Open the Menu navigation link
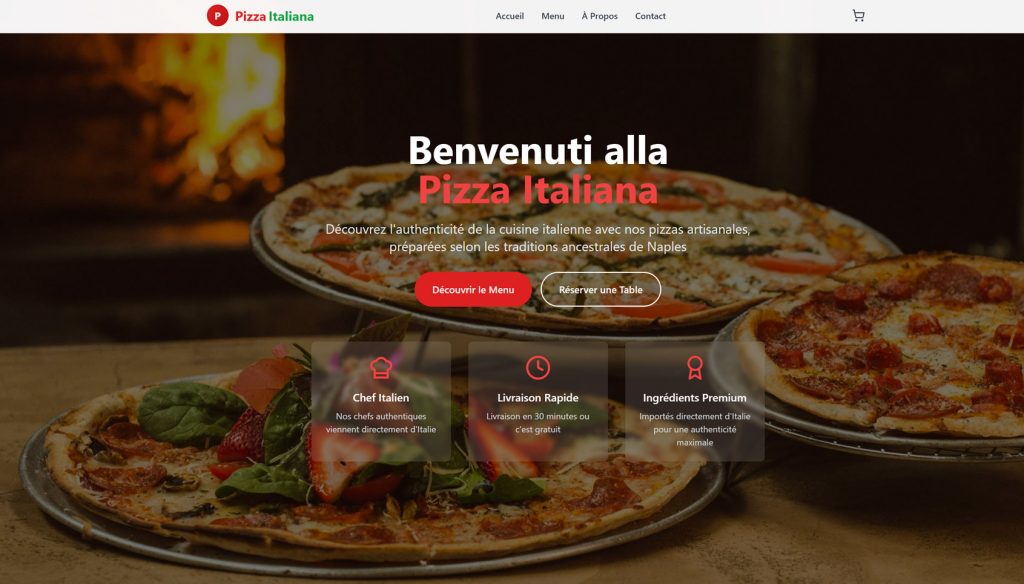The width and height of the screenshot is (1024, 584). (552, 16)
